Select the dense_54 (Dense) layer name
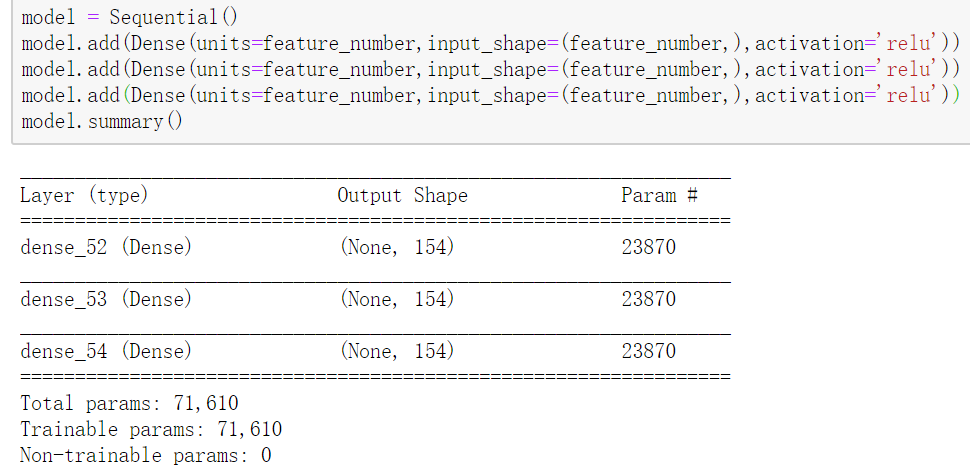 106,351
